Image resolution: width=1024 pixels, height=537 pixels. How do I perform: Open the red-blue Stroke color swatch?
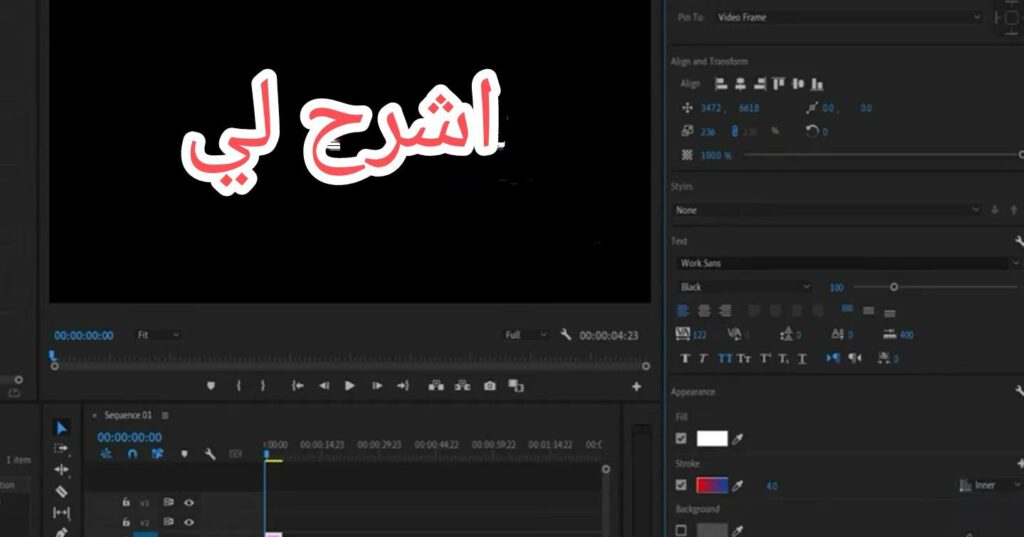coord(712,485)
